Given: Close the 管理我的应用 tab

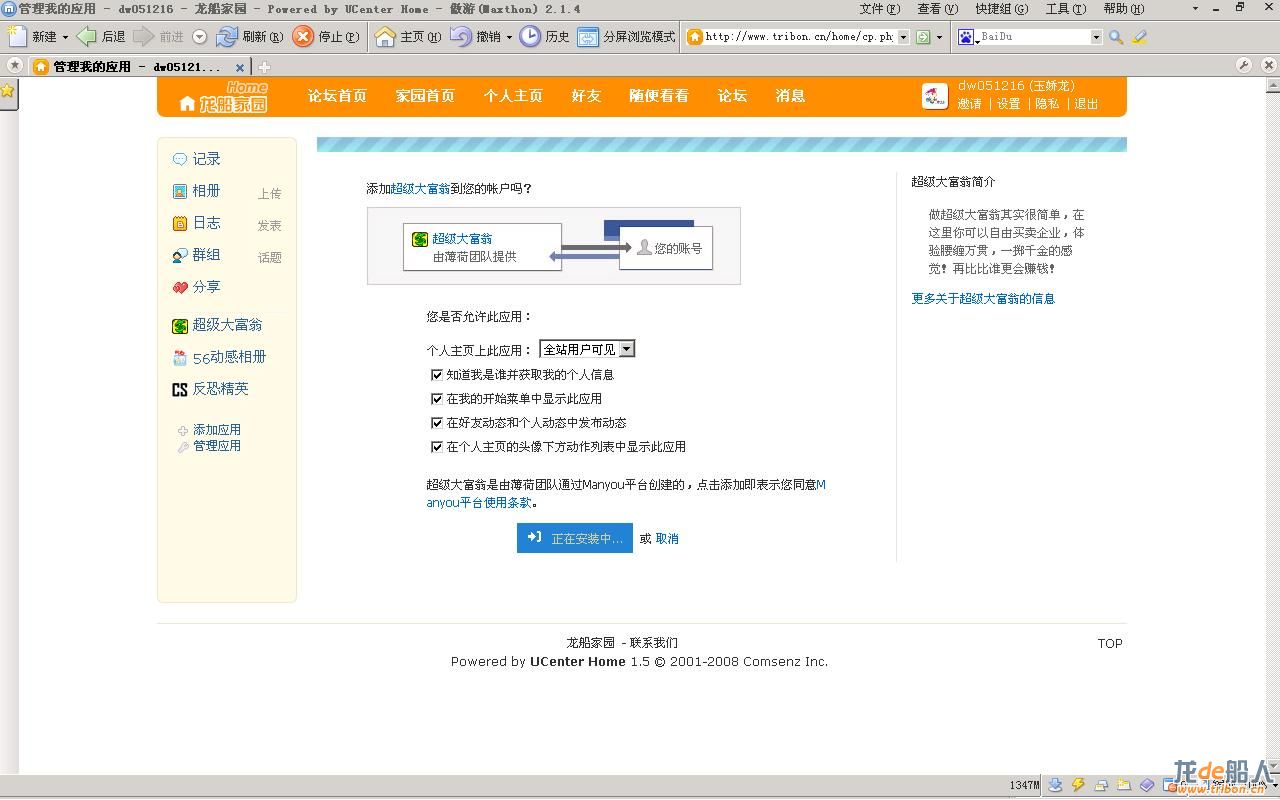Looking at the screenshot, I should [x=239, y=68].
